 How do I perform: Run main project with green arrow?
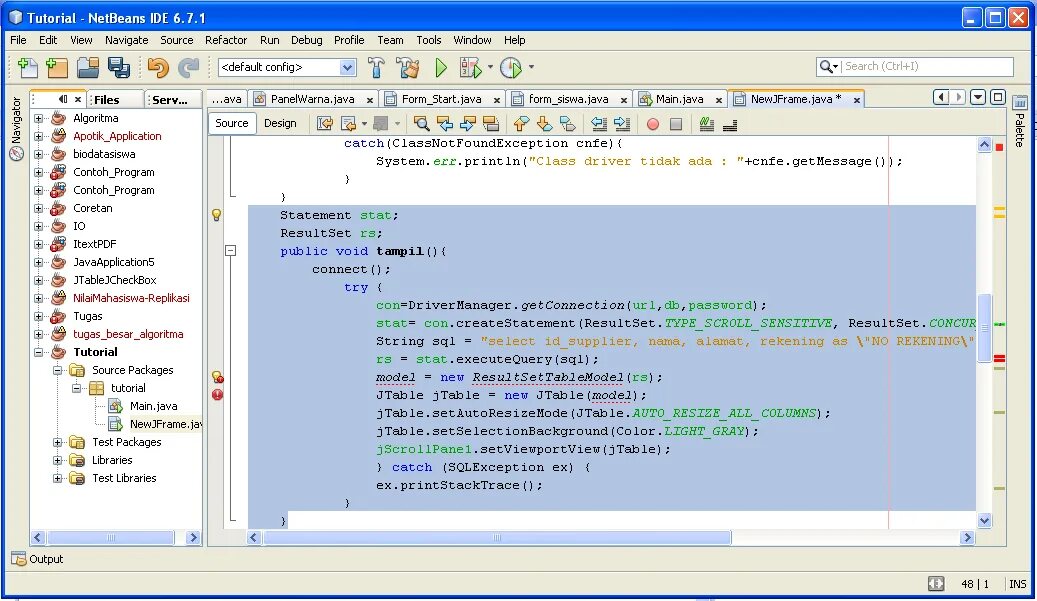[440, 67]
